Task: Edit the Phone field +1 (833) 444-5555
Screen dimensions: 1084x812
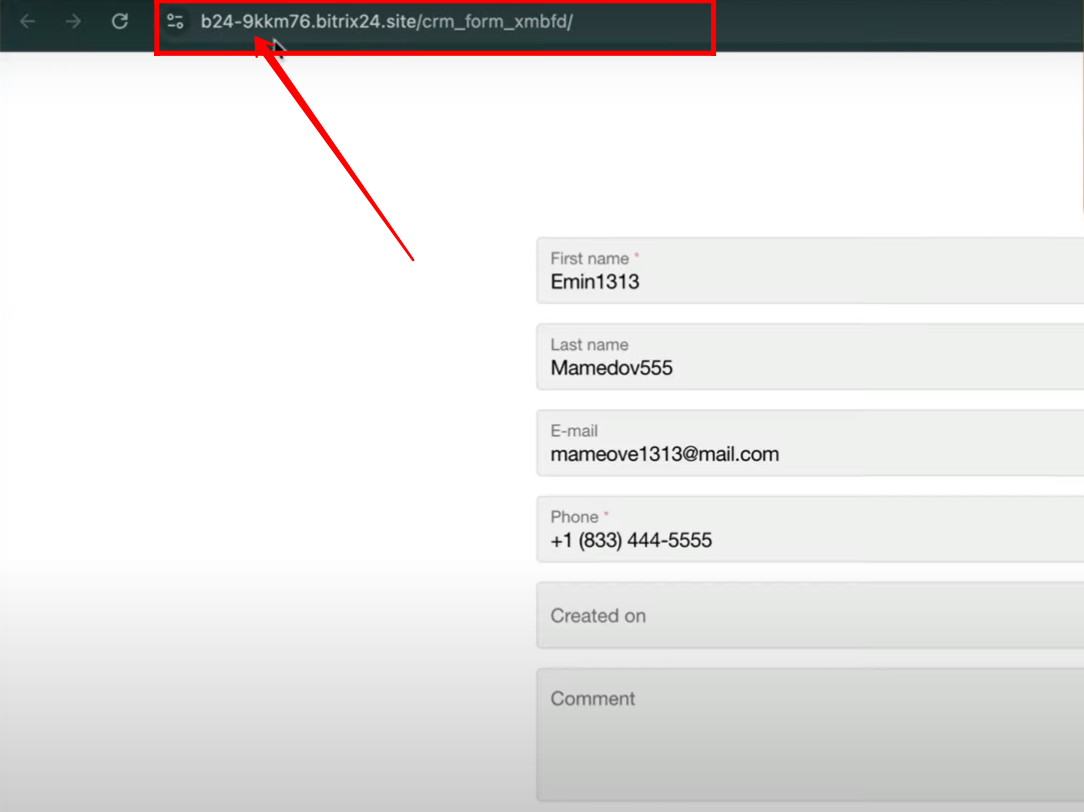Action: tap(810, 529)
